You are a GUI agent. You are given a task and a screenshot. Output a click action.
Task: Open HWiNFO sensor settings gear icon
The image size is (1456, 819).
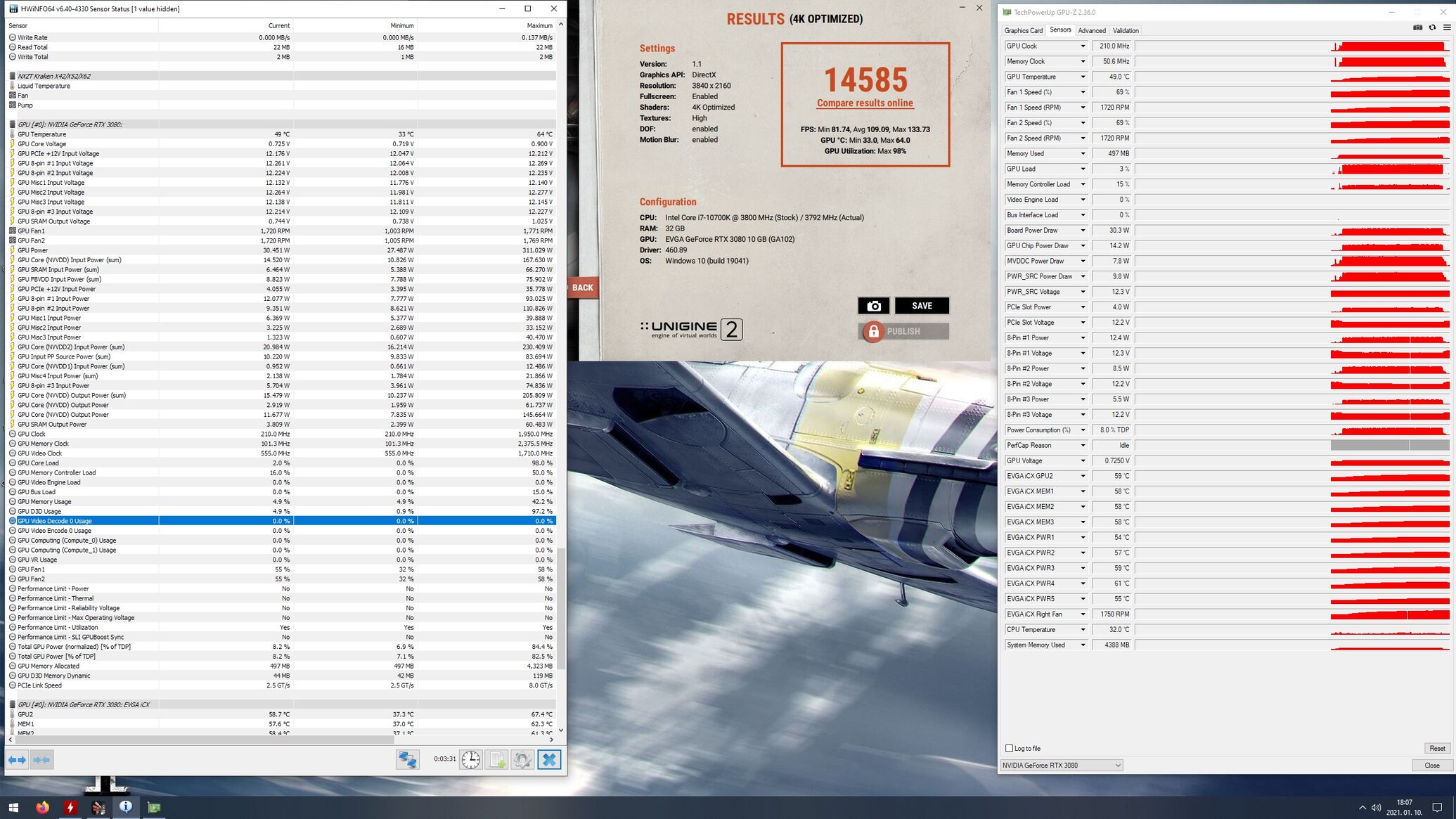pos(522,759)
